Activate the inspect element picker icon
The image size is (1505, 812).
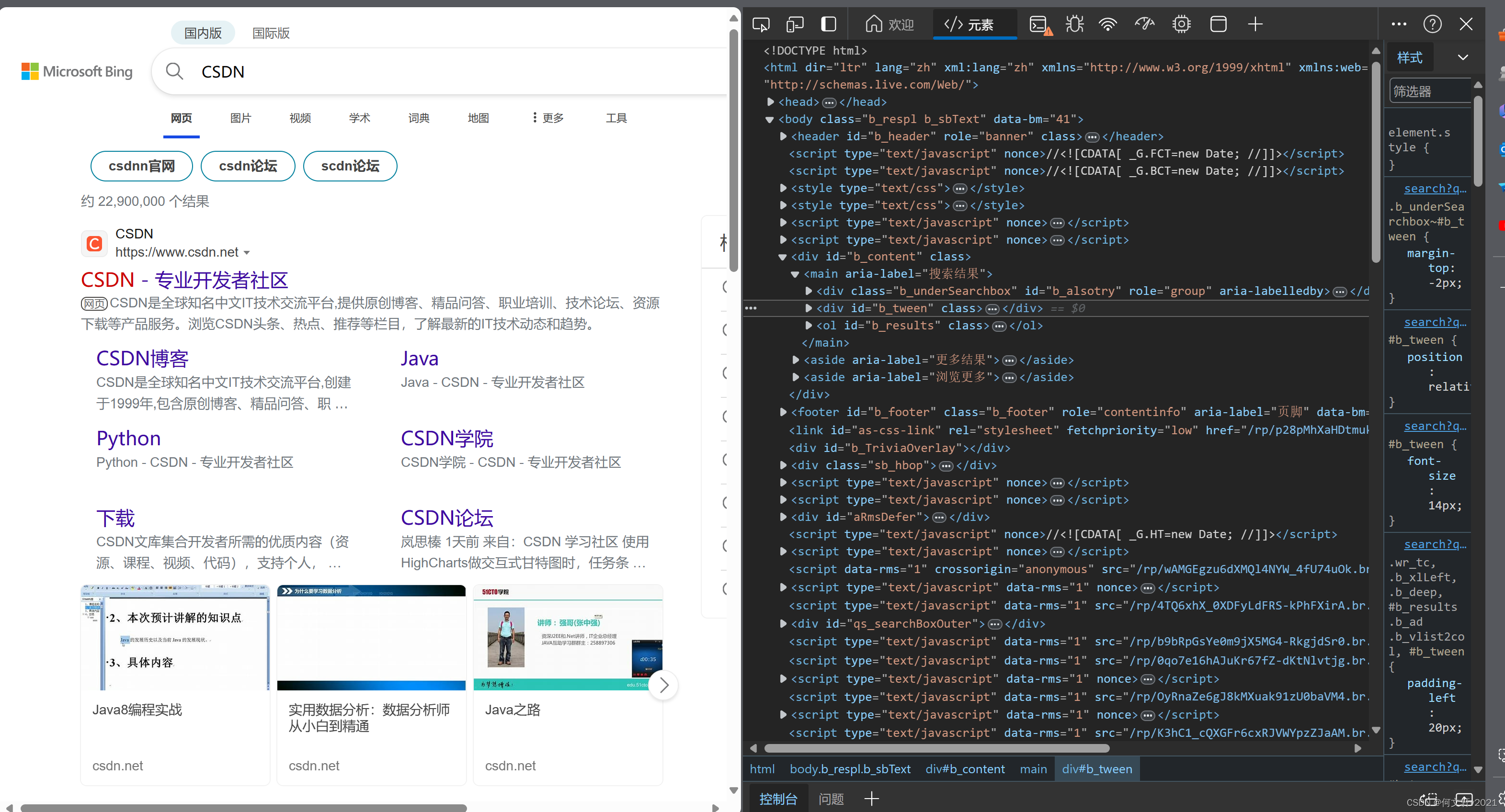761,24
